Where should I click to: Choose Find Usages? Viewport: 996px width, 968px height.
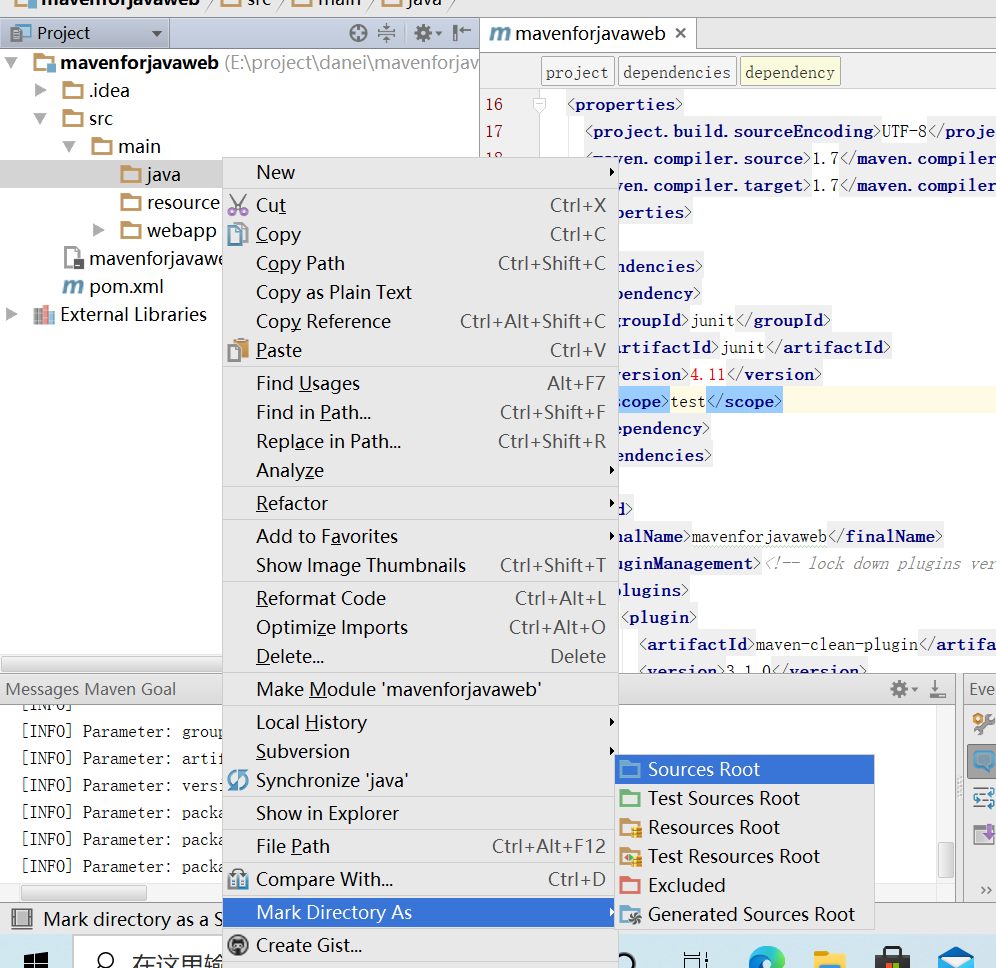[x=421, y=383]
